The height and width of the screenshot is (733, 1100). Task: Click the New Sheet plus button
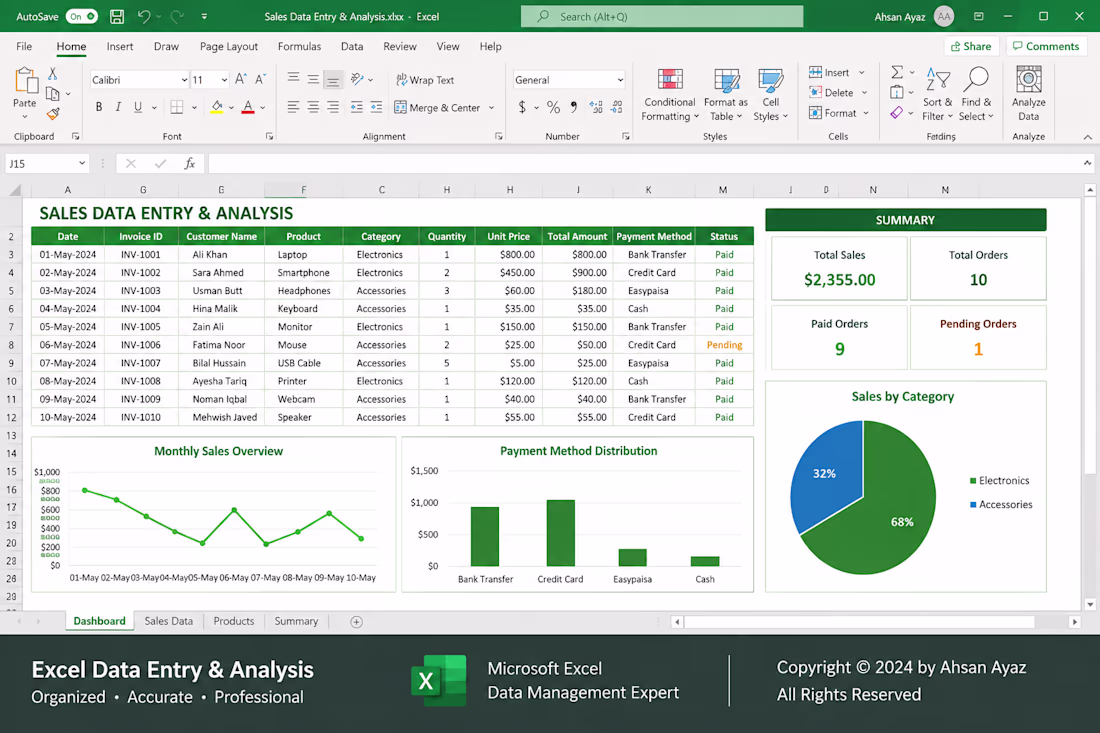(x=356, y=621)
